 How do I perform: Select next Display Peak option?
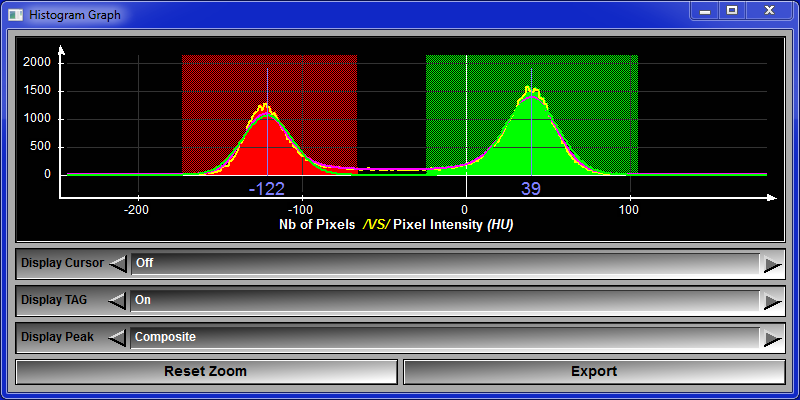click(x=773, y=339)
